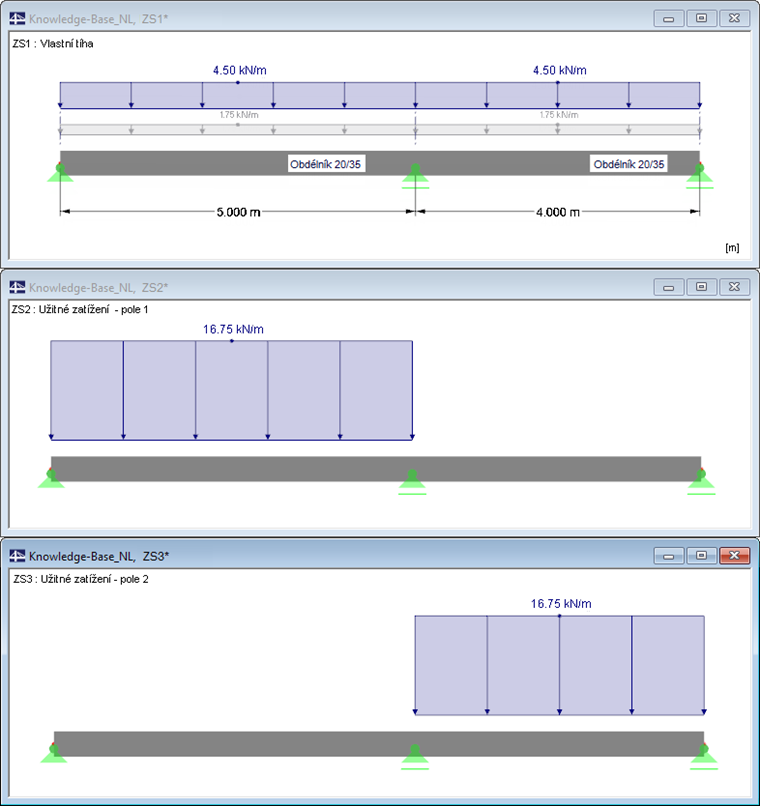
Task: Maximize the ZS3 window
Action: [701, 556]
